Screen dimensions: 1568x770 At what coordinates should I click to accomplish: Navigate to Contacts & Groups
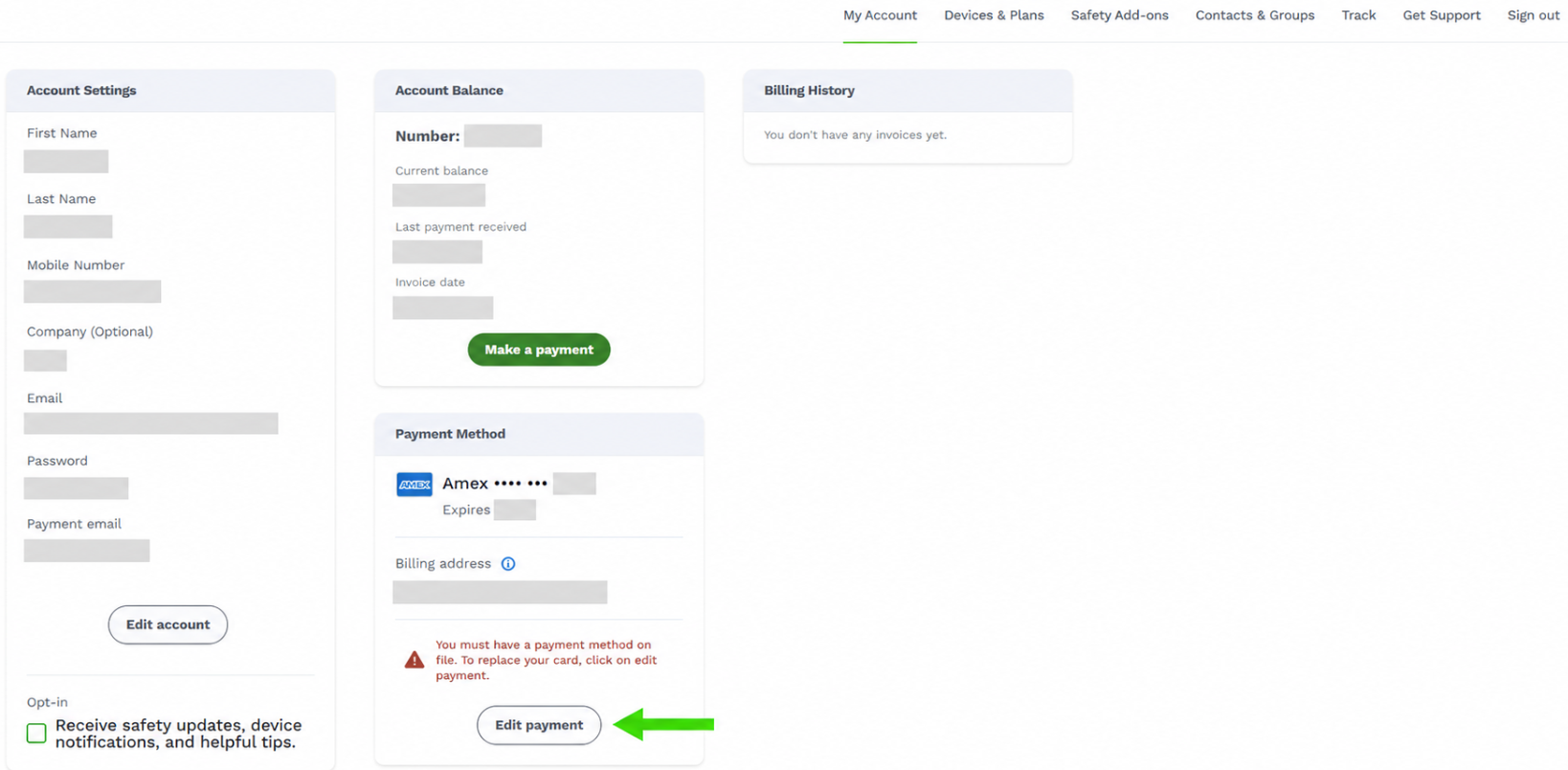(1254, 15)
